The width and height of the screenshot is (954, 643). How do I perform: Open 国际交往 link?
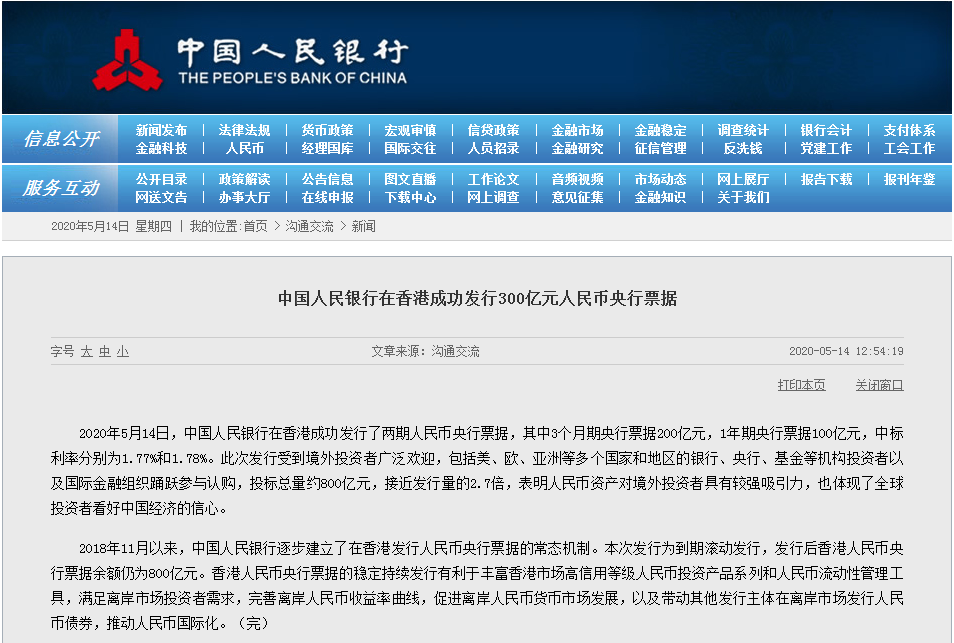410,148
